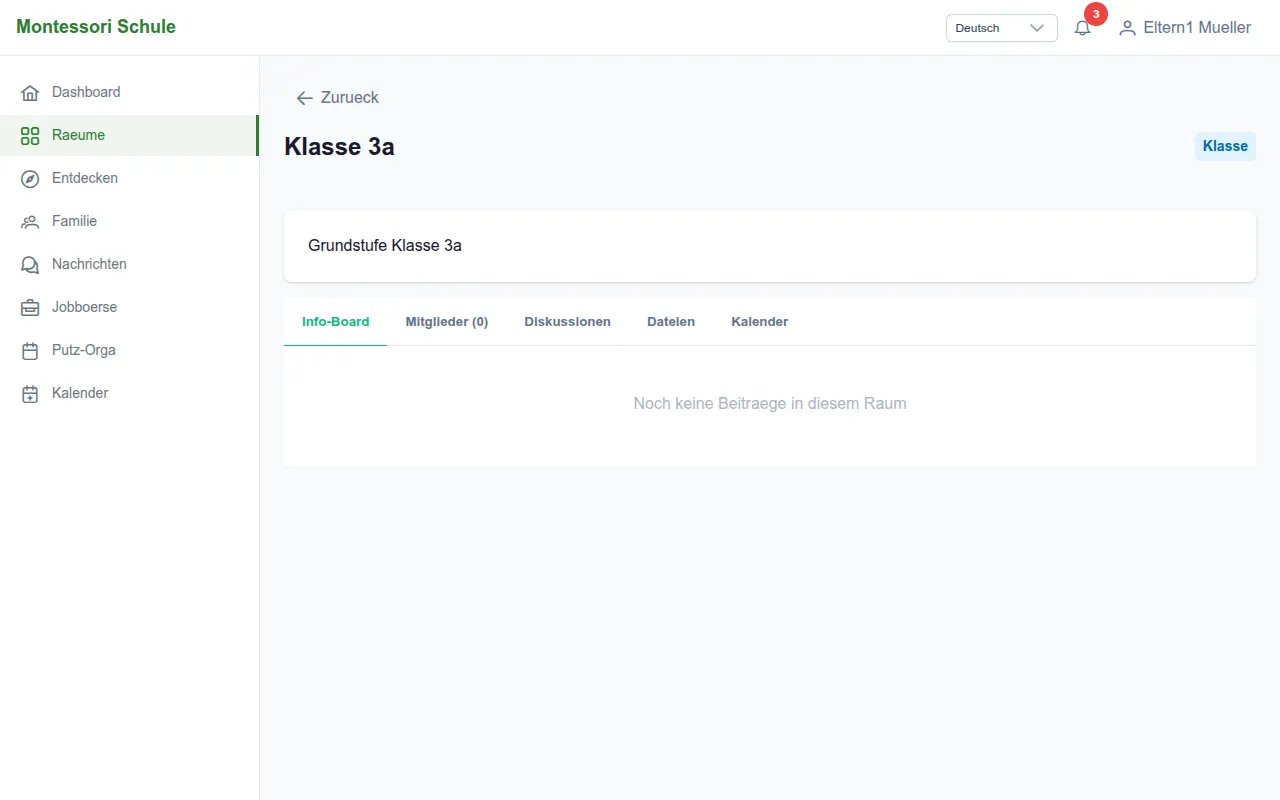Viewport: 1280px width, 800px height.
Task: Select the Raeume grid icon in sidebar
Action: [x=30, y=135]
